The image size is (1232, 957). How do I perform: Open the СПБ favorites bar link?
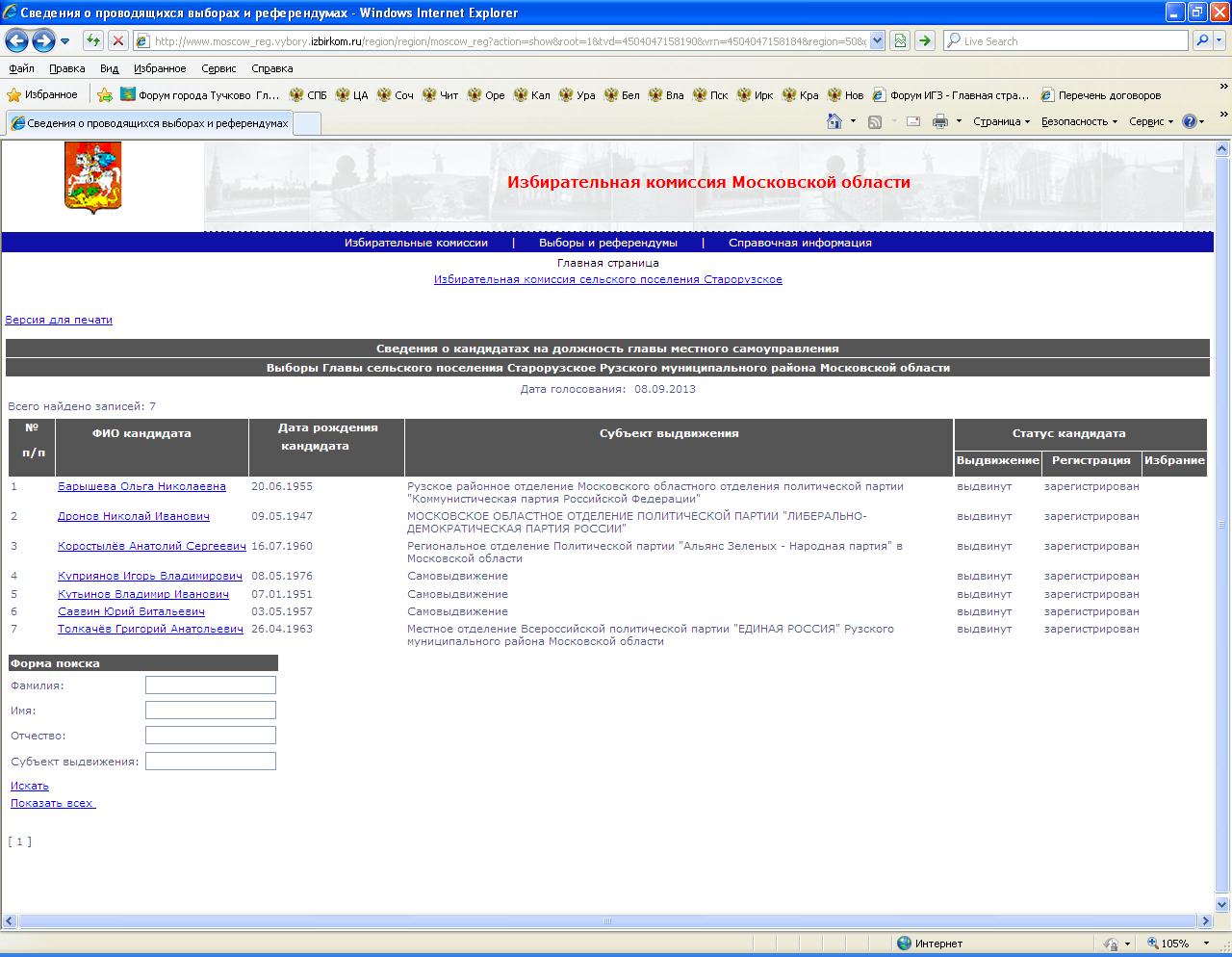(308, 94)
